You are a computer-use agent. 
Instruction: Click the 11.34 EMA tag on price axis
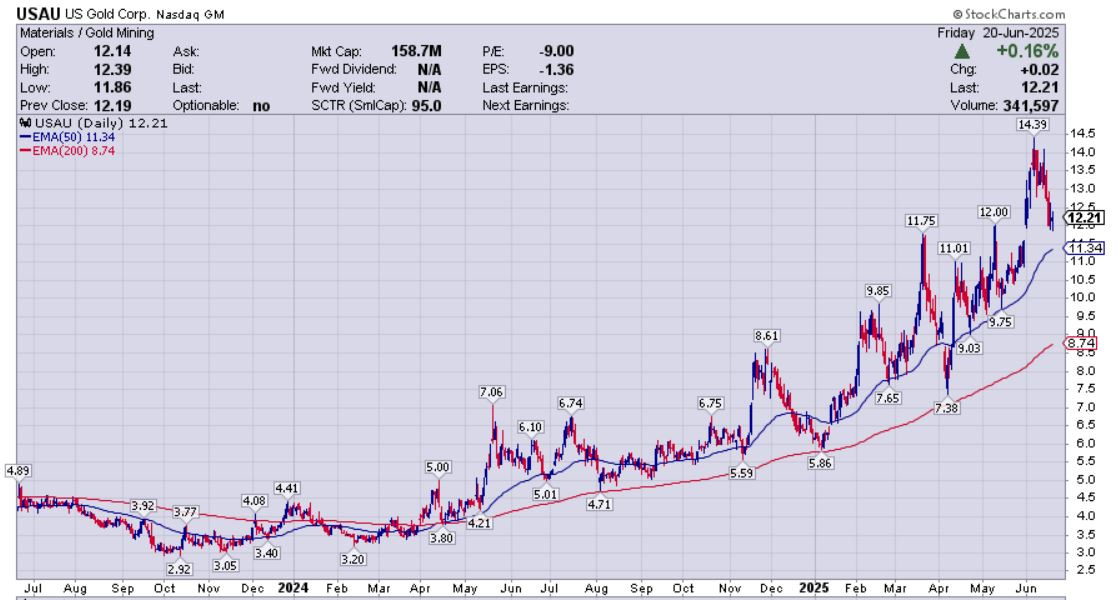pyautogui.click(x=1084, y=248)
